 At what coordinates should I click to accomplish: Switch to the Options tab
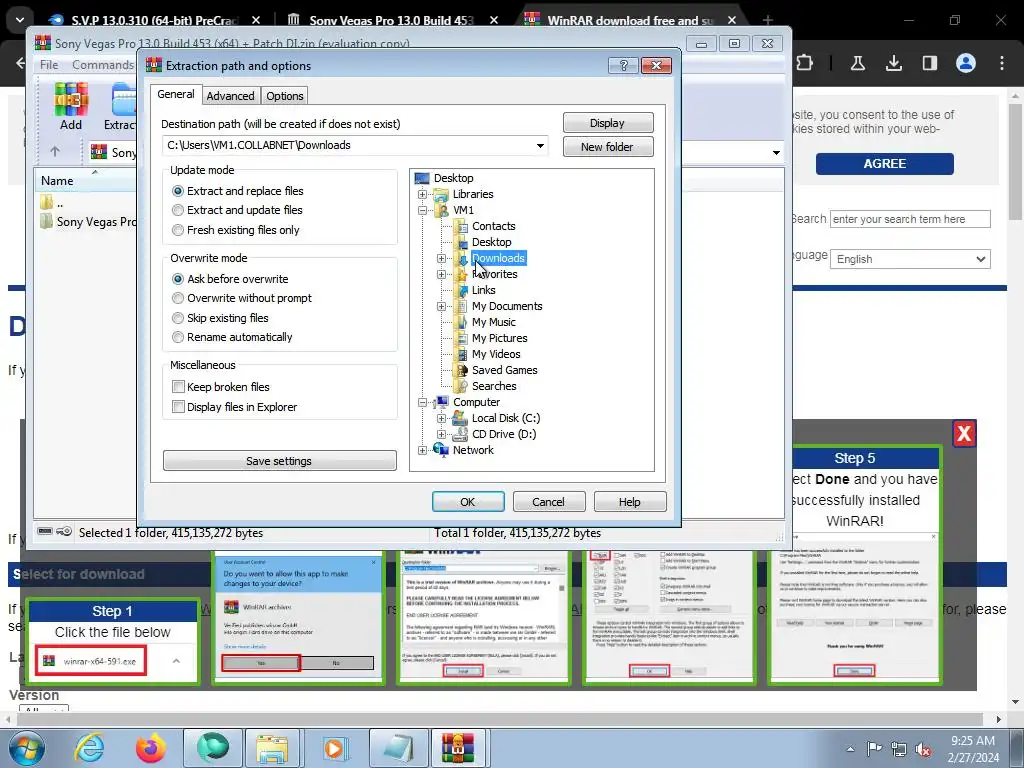pos(285,96)
